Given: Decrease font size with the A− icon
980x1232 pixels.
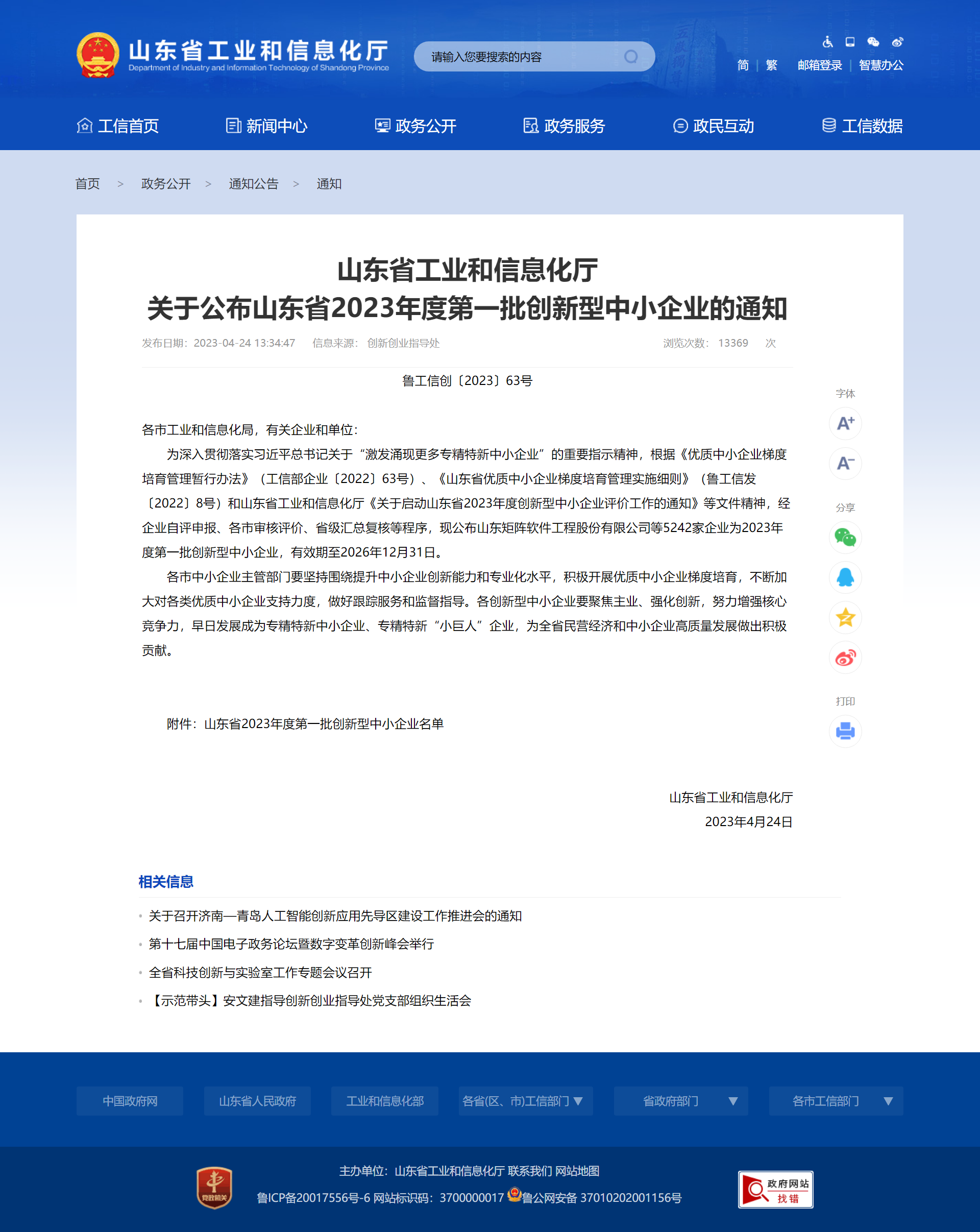Looking at the screenshot, I should point(845,464).
